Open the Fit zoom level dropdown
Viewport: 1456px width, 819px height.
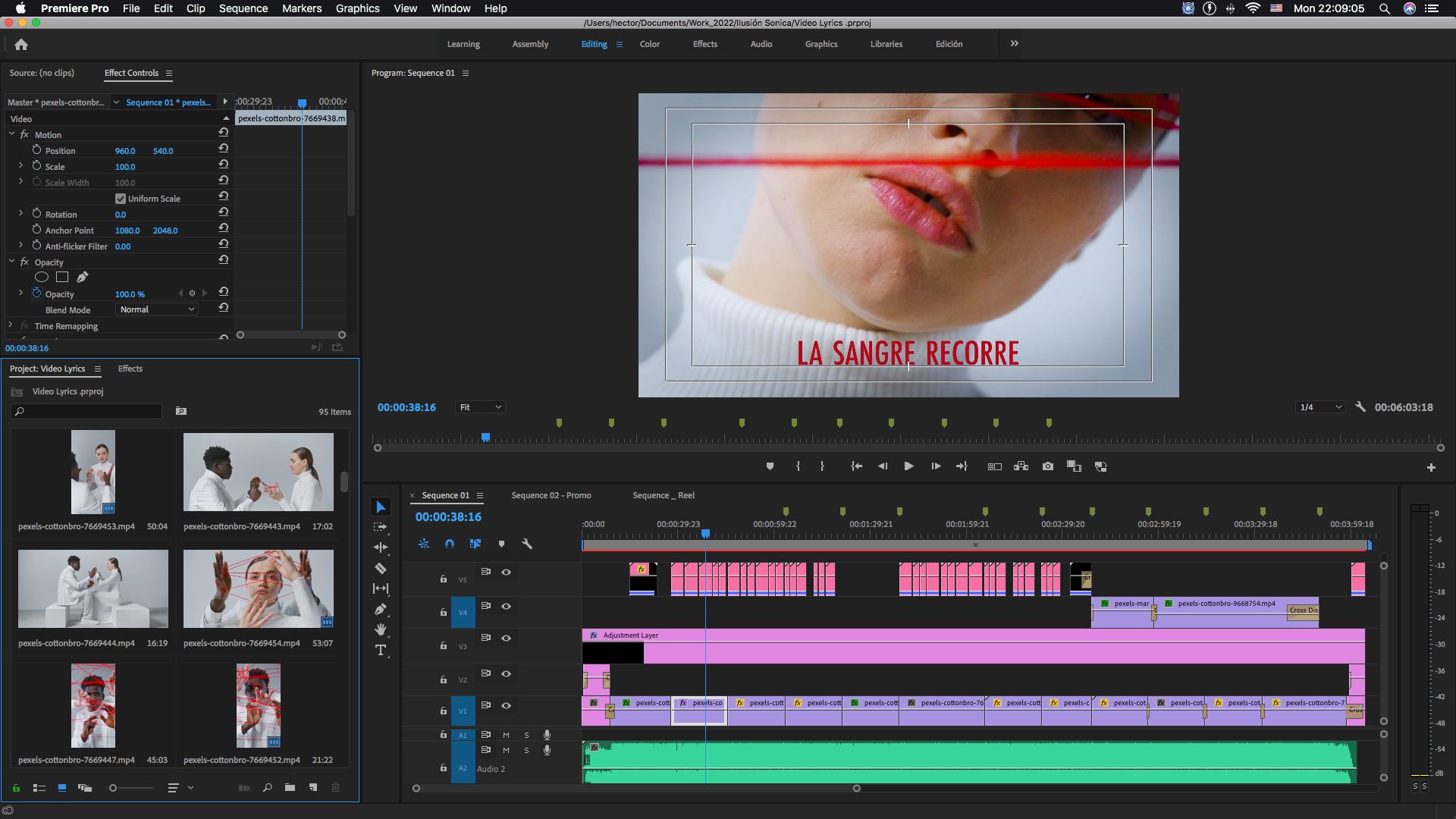click(480, 407)
